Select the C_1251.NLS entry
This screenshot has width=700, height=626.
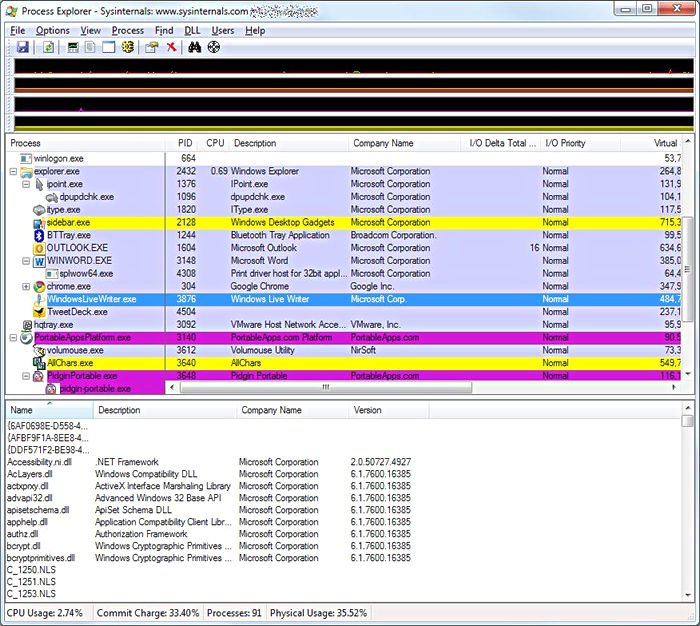click(31, 582)
